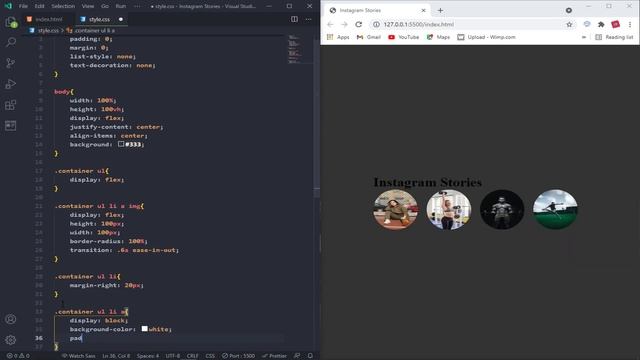Open the Chrome three-dot menu
640x360 pixels.
630,24
